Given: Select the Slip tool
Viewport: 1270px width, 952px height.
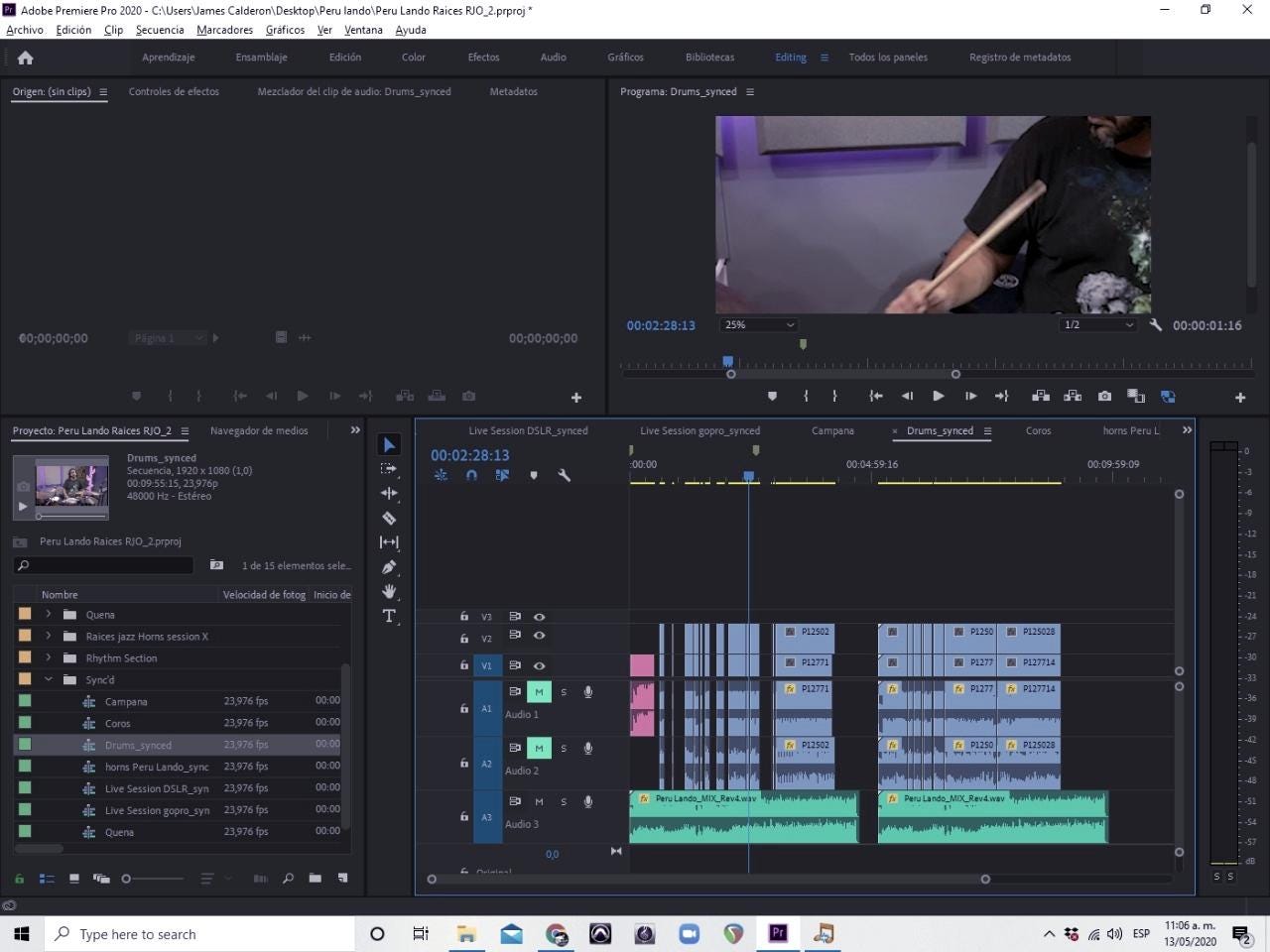Looking at the screenshot, I should coord(389,542).
